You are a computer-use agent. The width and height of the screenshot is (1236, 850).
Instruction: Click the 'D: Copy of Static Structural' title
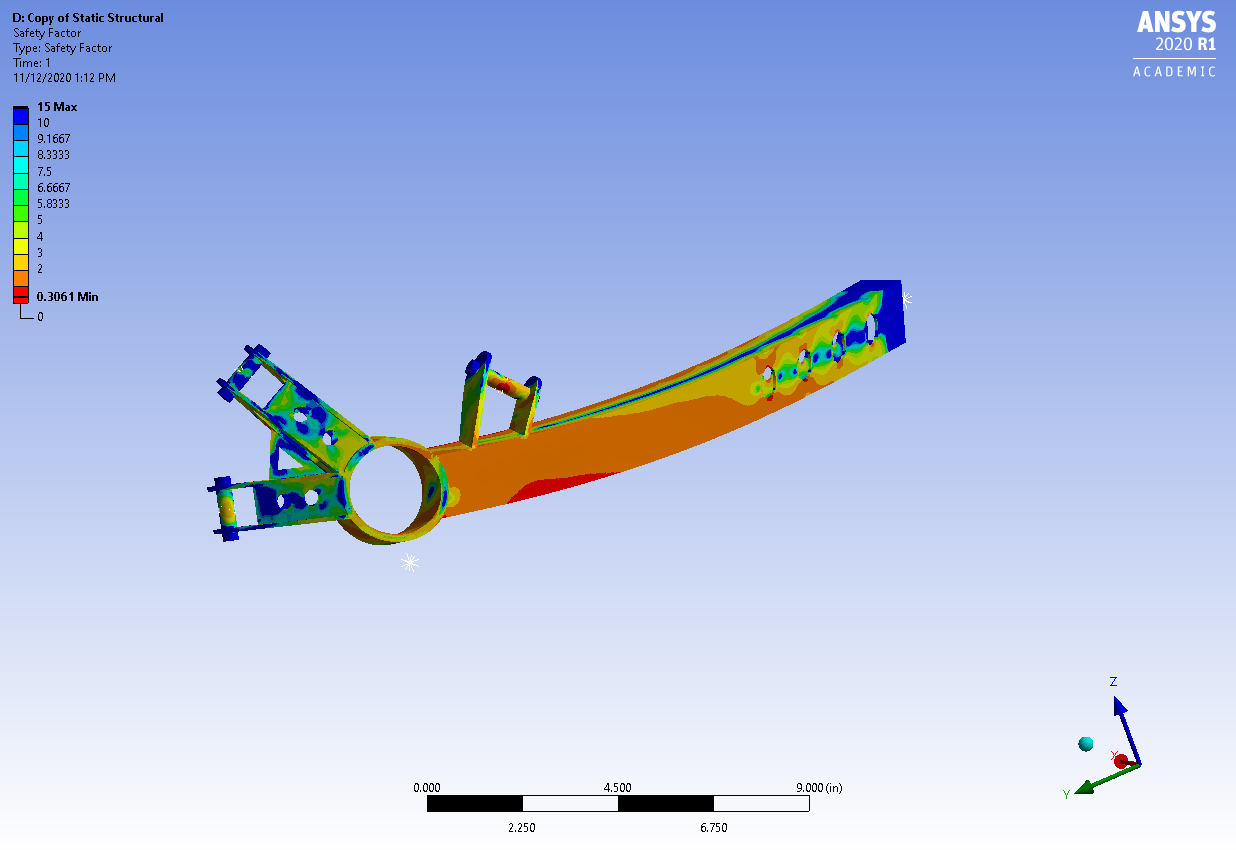88,18
